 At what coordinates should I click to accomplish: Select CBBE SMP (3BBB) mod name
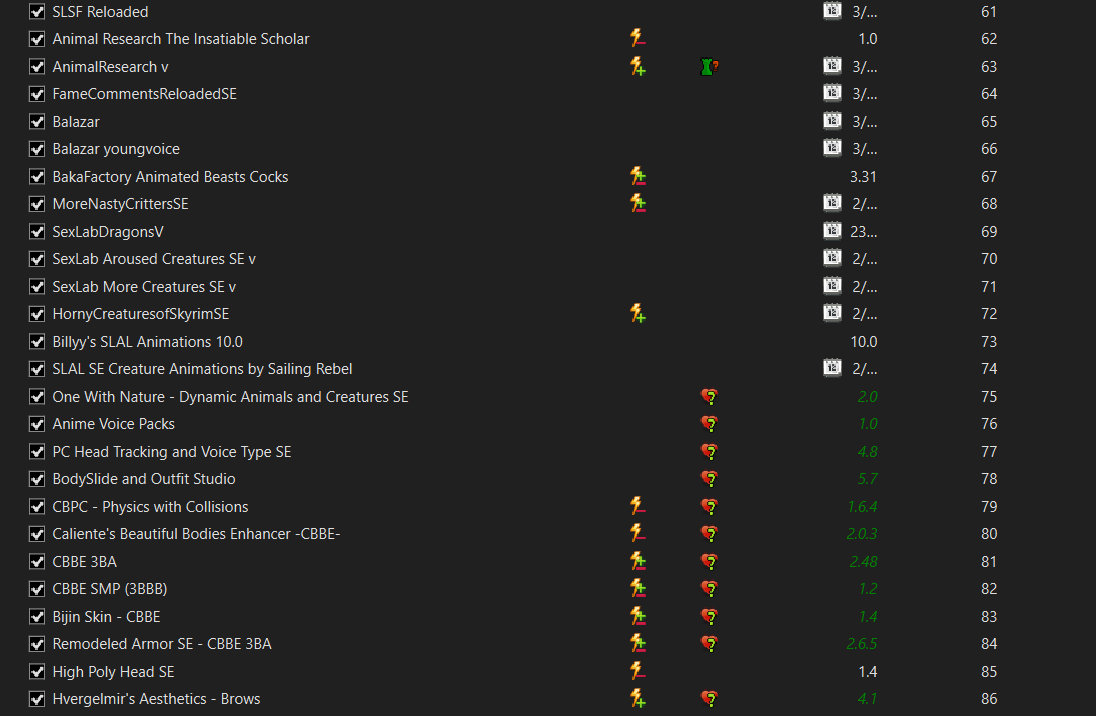click(110, 589)
